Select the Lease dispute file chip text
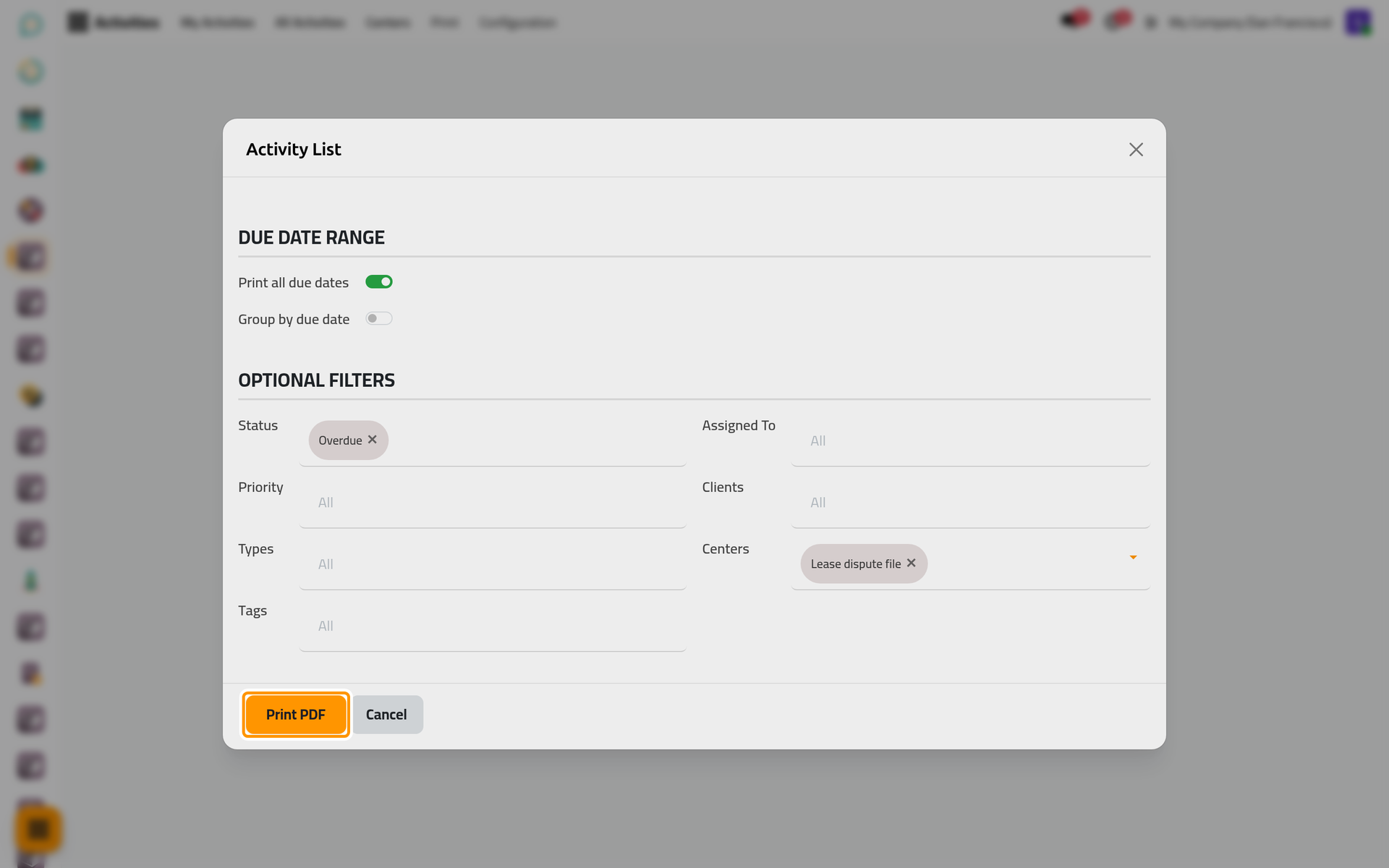The width and height of the screenshot is (1389, 868). click(856, 563)
